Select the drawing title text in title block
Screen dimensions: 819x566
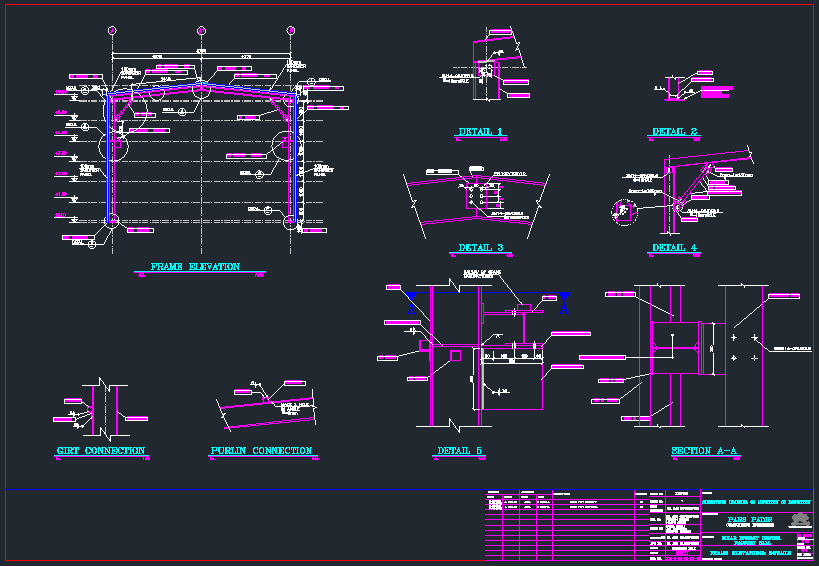pos(750,552)
